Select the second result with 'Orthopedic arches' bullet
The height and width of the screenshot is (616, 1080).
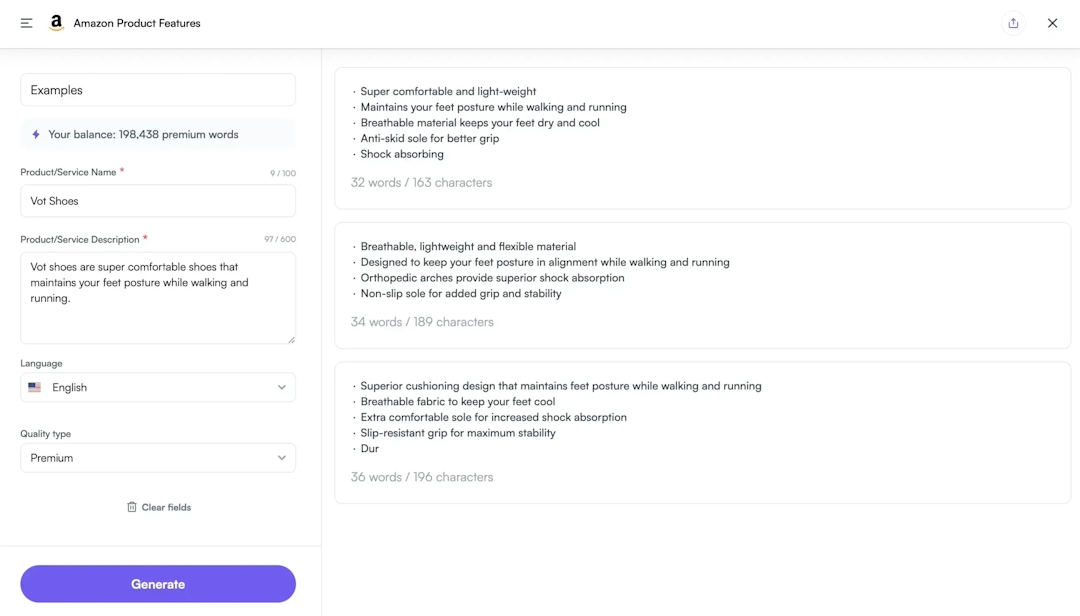coord(702,285)
